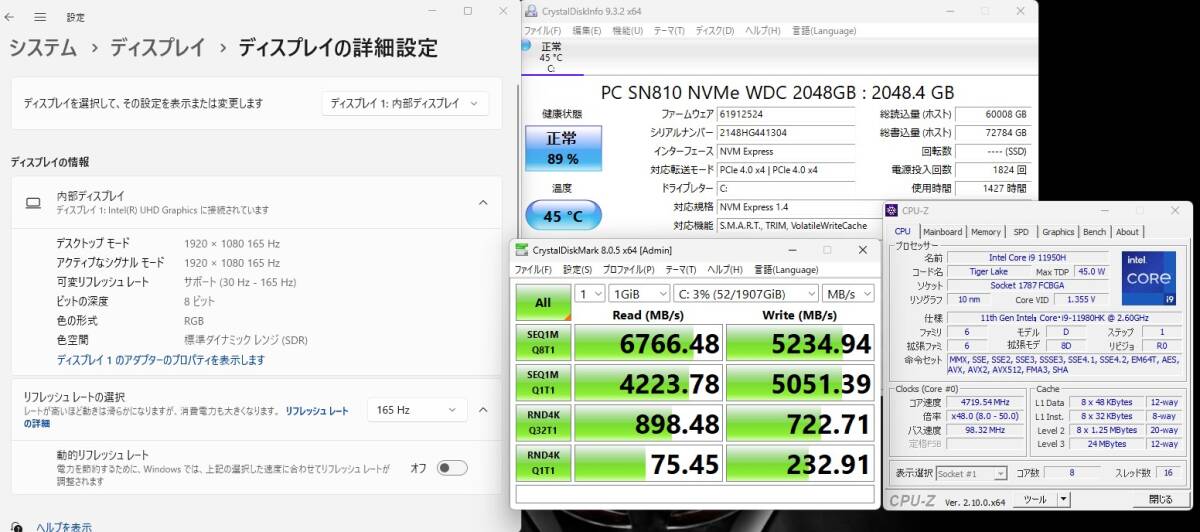Navigate to システム breadcrumb

click(42, 47)
